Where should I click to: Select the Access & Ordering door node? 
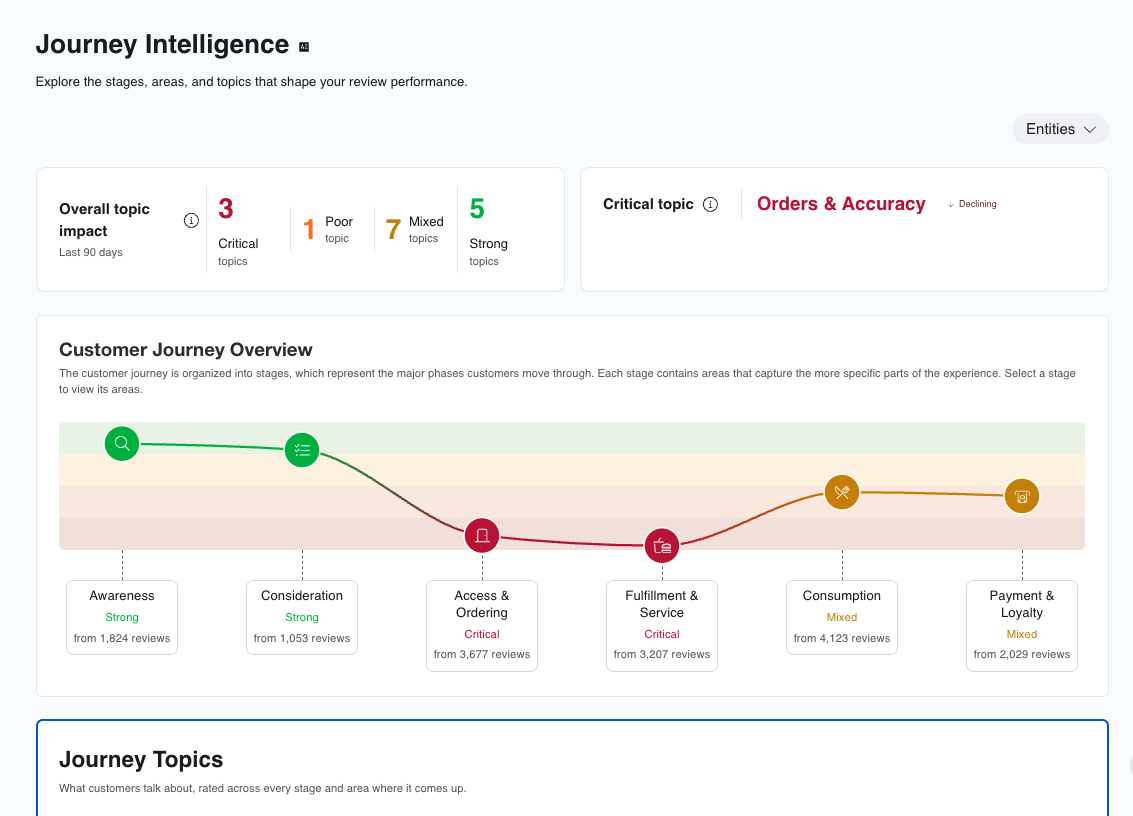(482, 536)
